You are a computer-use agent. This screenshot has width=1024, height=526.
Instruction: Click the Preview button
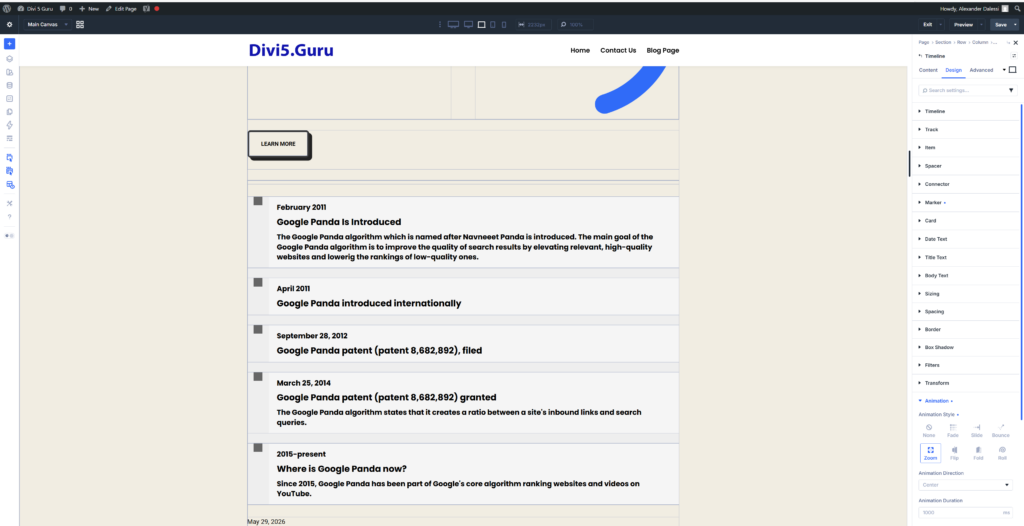click(963, 24)
